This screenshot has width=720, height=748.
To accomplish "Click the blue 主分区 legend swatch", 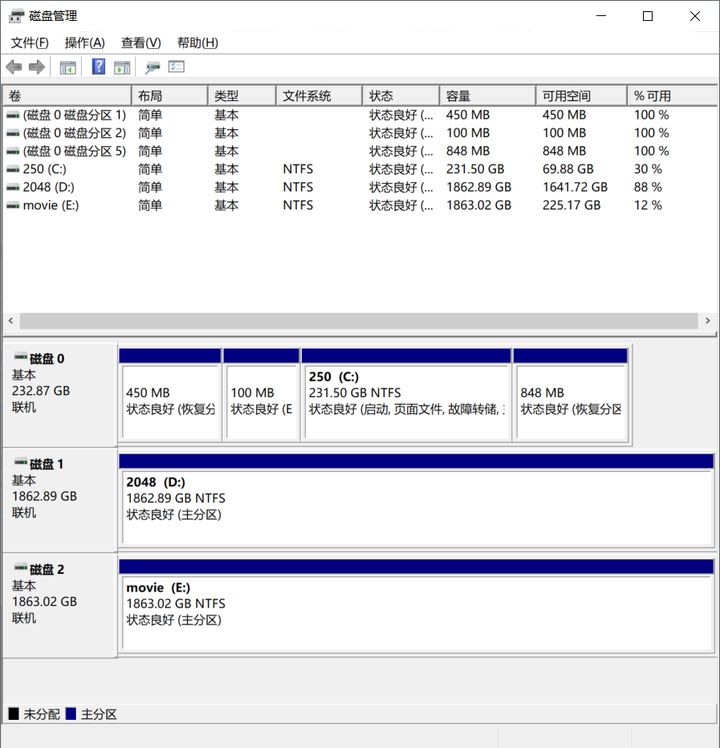I will click(71, 714).
